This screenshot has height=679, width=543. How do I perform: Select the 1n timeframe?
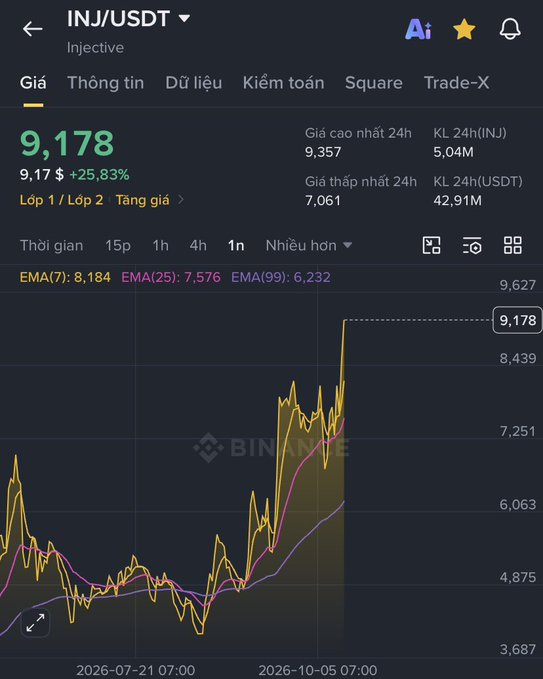[236, 246]
